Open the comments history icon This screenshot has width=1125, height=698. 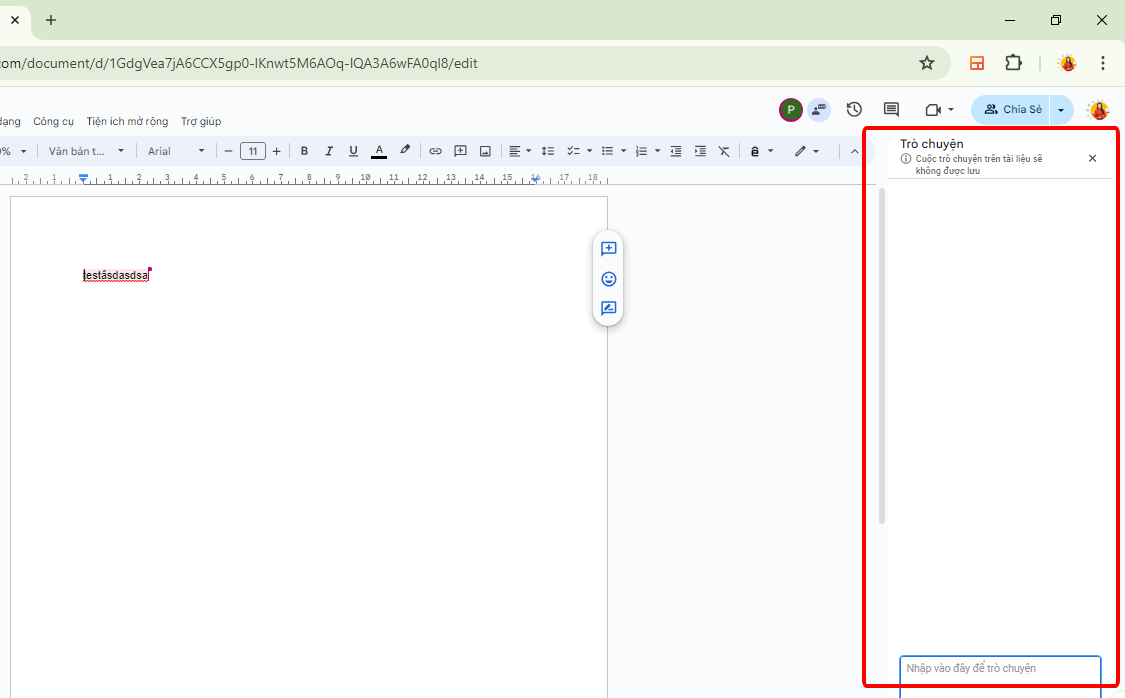[x=891, y=110]
